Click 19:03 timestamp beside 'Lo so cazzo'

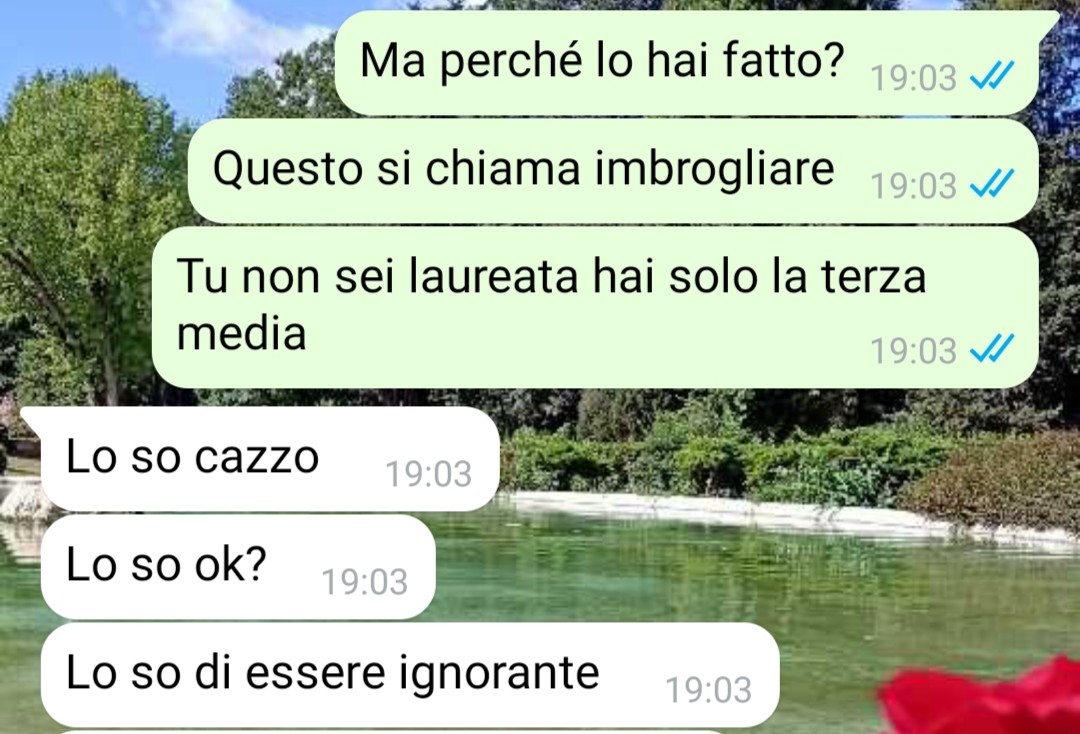[x=428, y=474]
